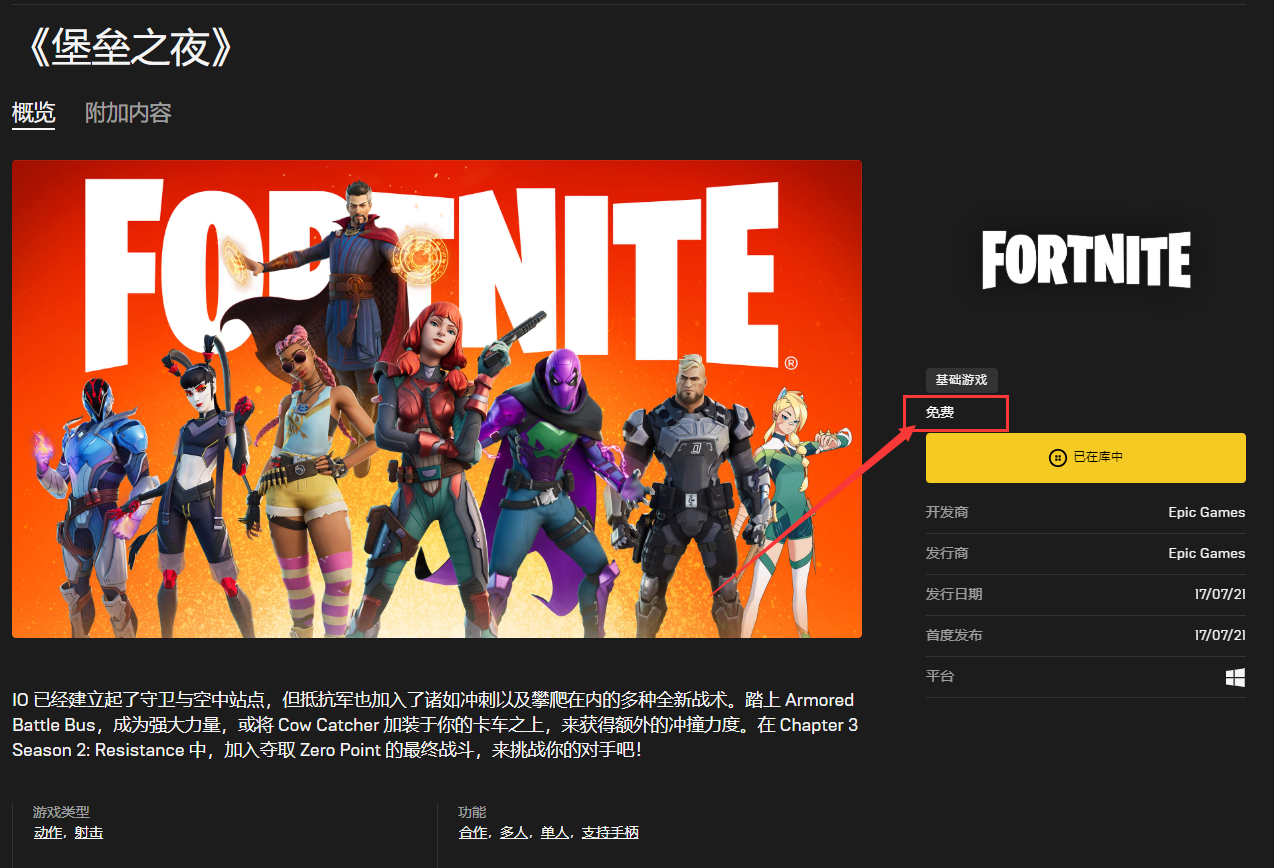Click the 发行日期 17/07/21 value
Image resolution: width=1274 pixels, height=868 pixels.
coord(1220,594)
